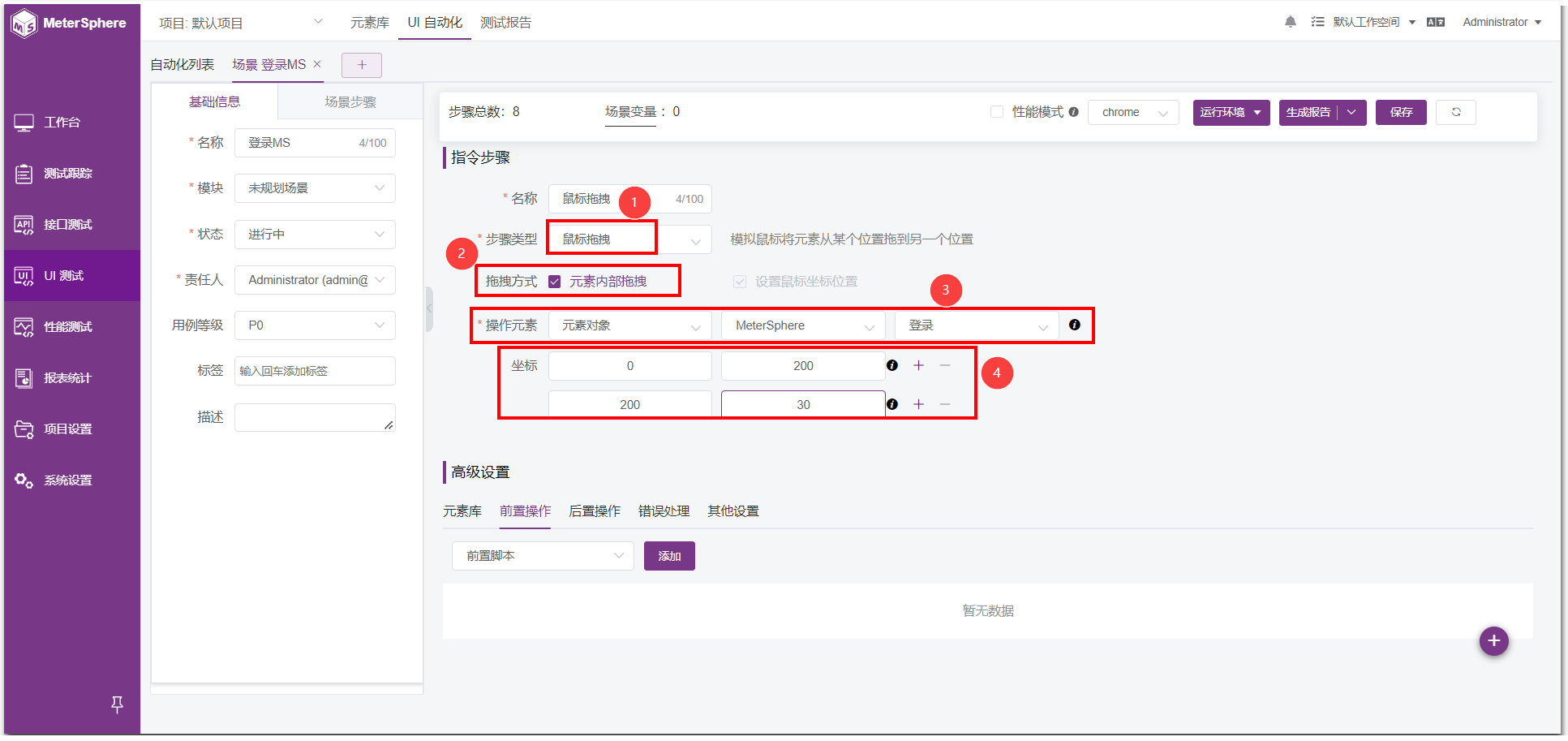Screen dimensions: 1568x741
Task: Open the chrome browser dropdown
Action: point(1133,112)
